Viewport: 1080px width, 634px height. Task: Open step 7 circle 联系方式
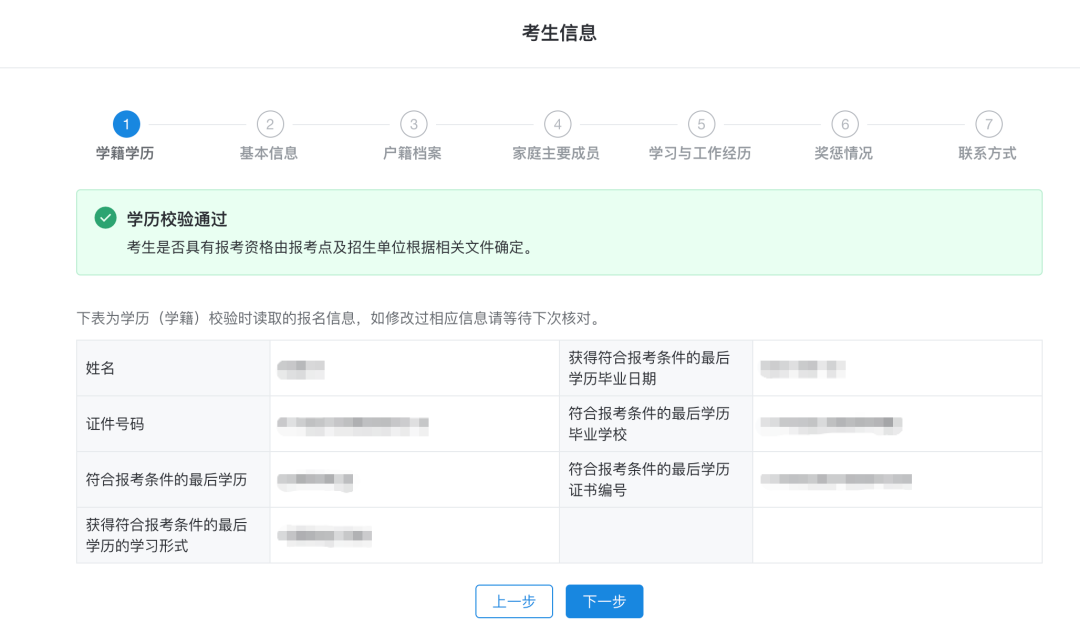point(989,124)
